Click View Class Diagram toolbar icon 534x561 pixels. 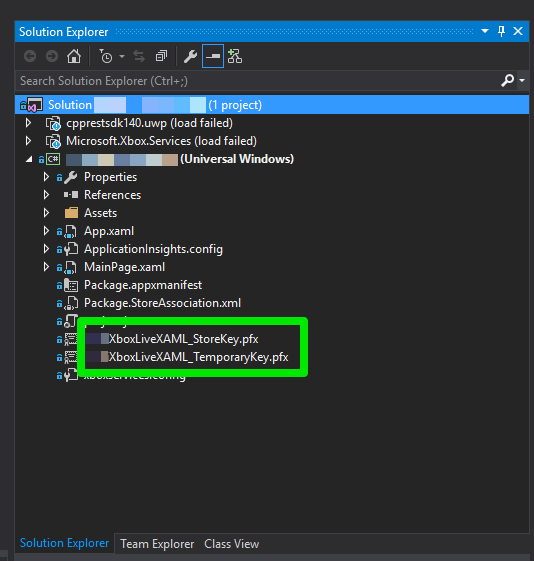(x=235, y=56)
